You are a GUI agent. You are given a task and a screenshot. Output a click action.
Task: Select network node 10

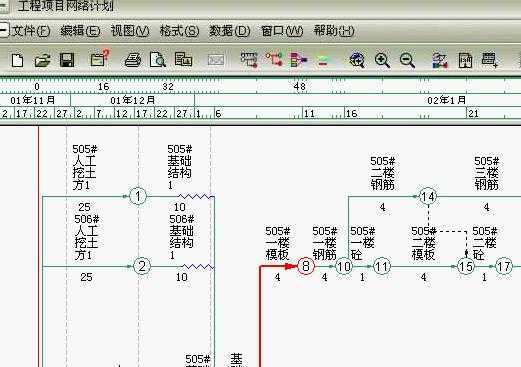tap(344, 266)
